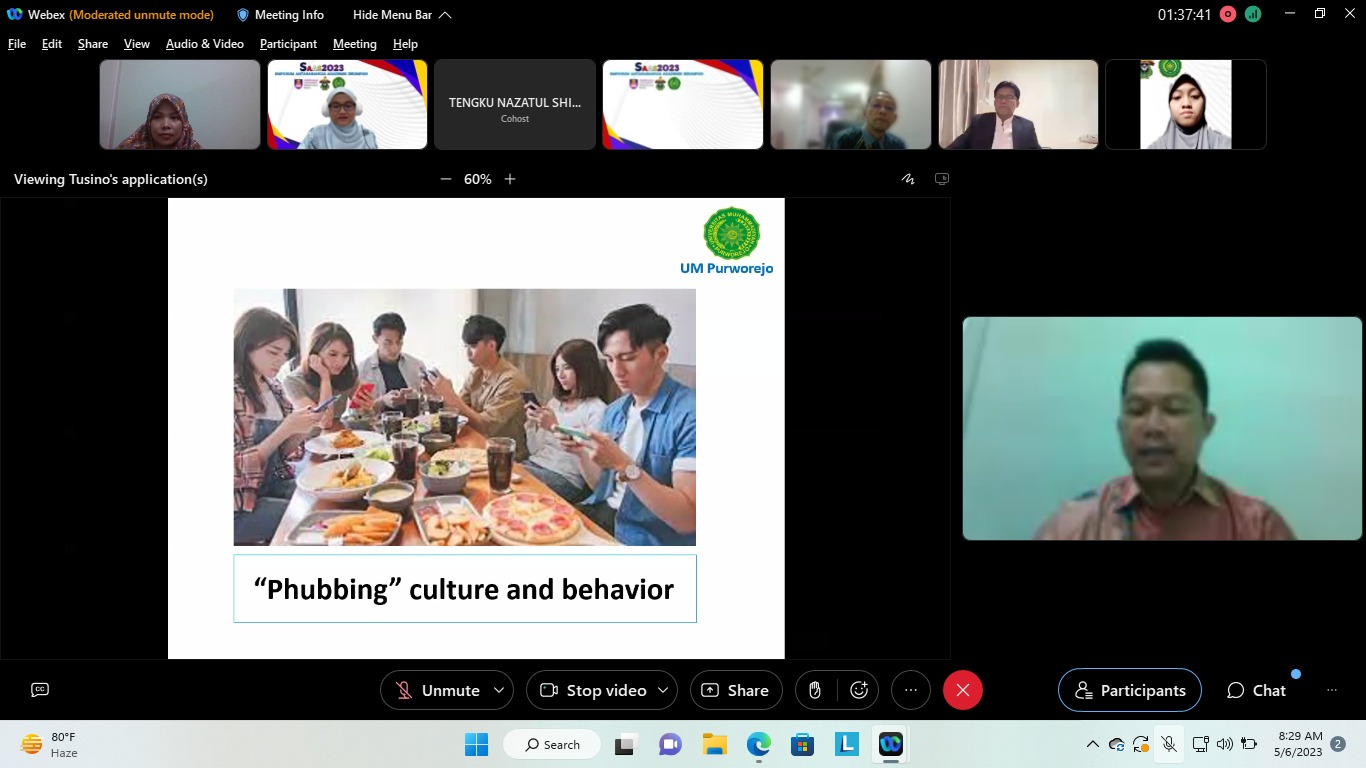This screenshot has width=1366, height=768.
Task: Open the clock showing 8:29 AM
Action: 1298,744
